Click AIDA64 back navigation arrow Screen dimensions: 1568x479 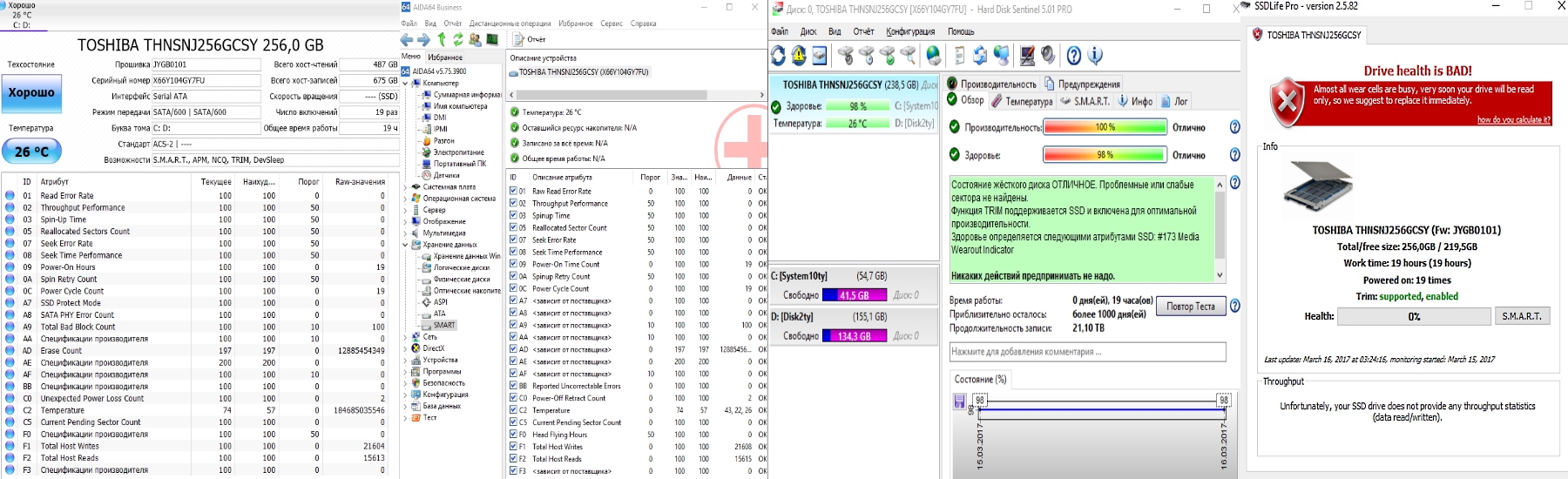click(x=407, y=40)
